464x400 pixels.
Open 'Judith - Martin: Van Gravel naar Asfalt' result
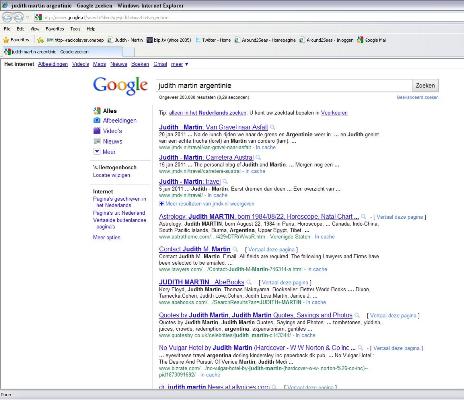point(213,127)
